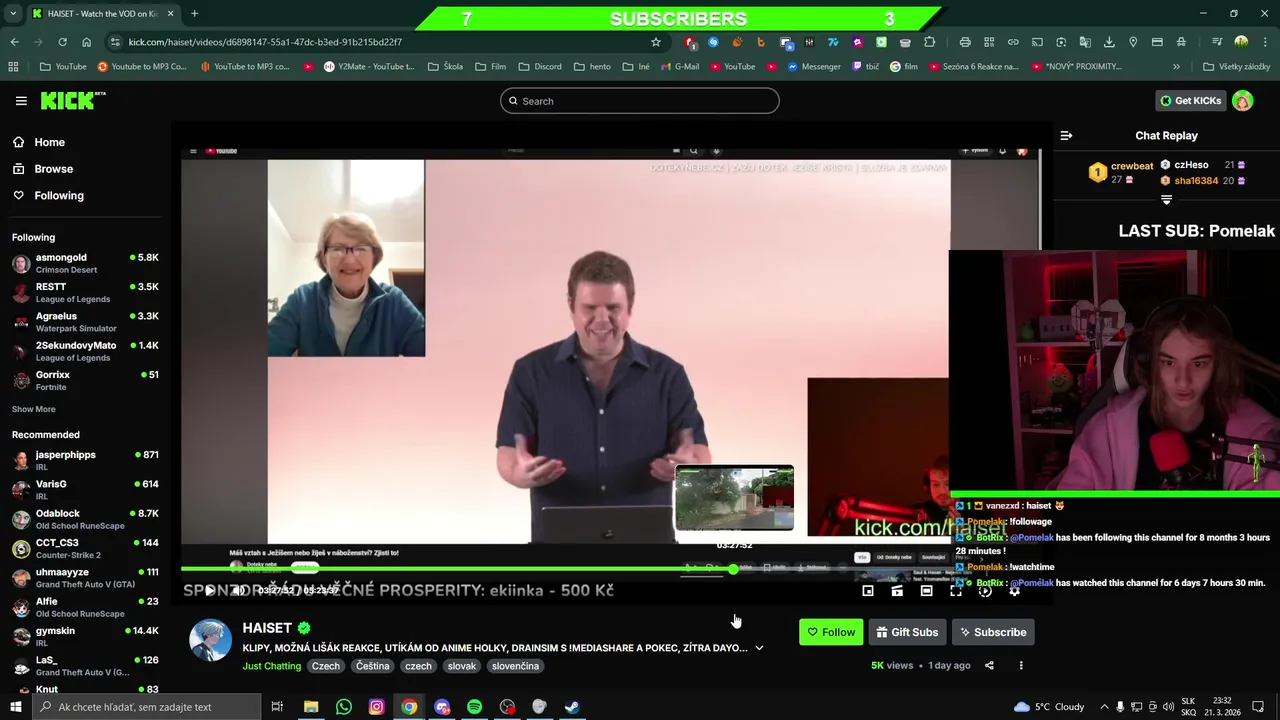Image resolution: width=1280 pixels, height=720 pixels.
Task: Open the Just Chatting category link
Action: click(x=271, y=666)
